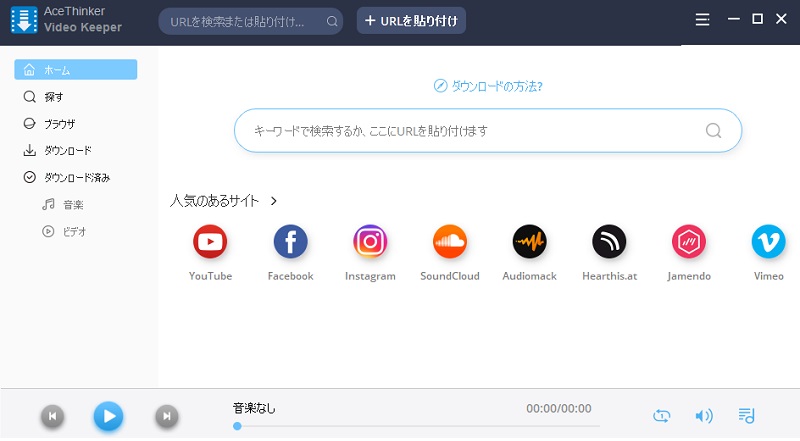Expand 人気のあるサイト with the chevron arrow
Image resolution: width=800 pixels, height=441 pixels.
274,201
